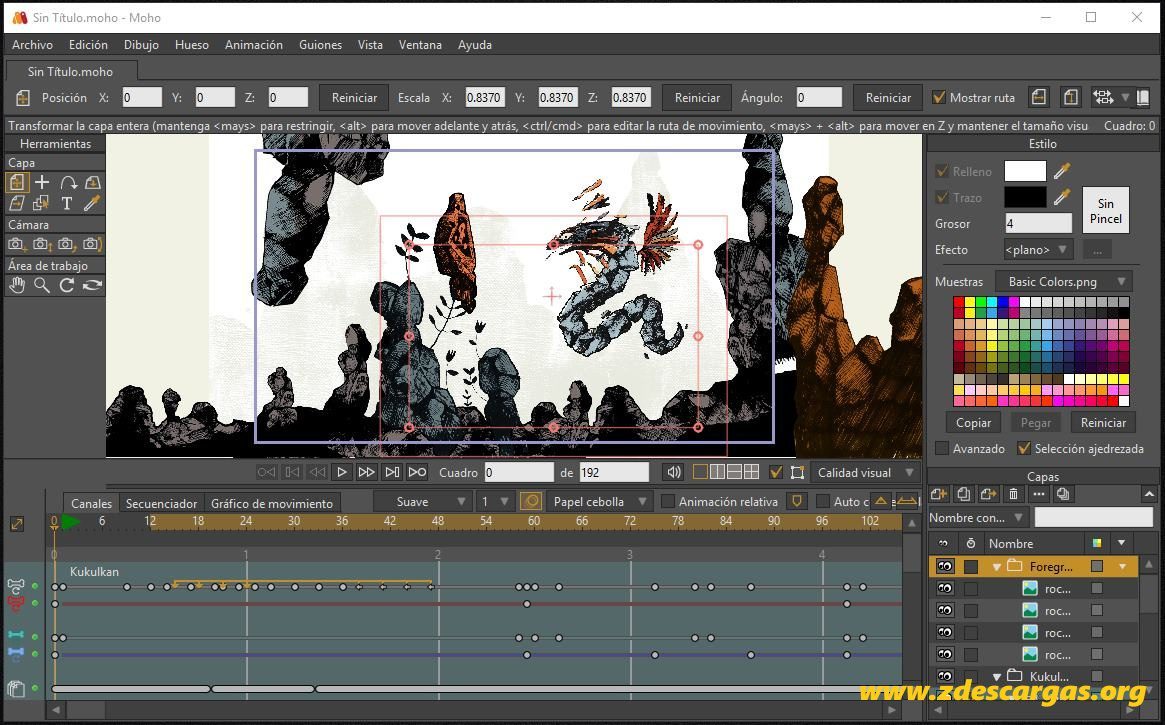Pick the Eyedropper tool under Capa
1165x725 pixels.
(x=92, y=204)
